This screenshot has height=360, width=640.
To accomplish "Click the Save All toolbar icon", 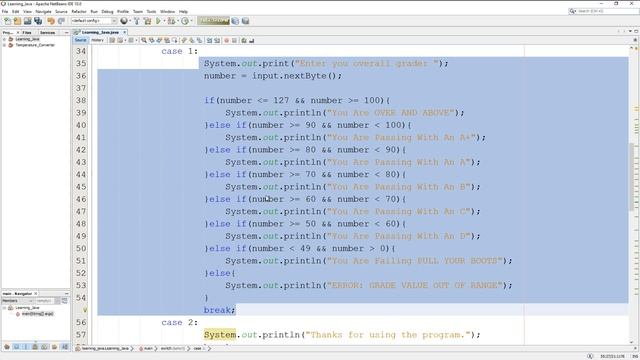I will click(38, 21).
